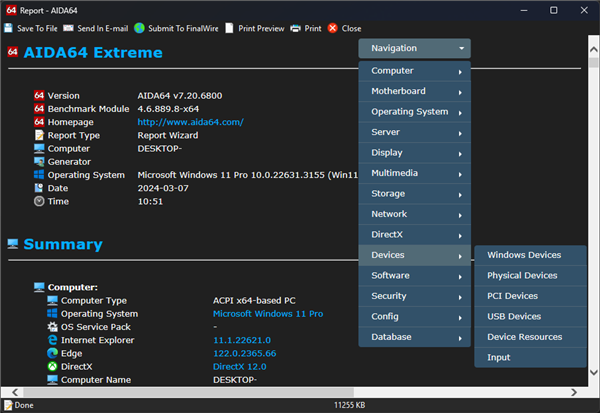Open Print Preview from the toolbar
The width and height of the screenshot is (600, 413).
(229, 28)
